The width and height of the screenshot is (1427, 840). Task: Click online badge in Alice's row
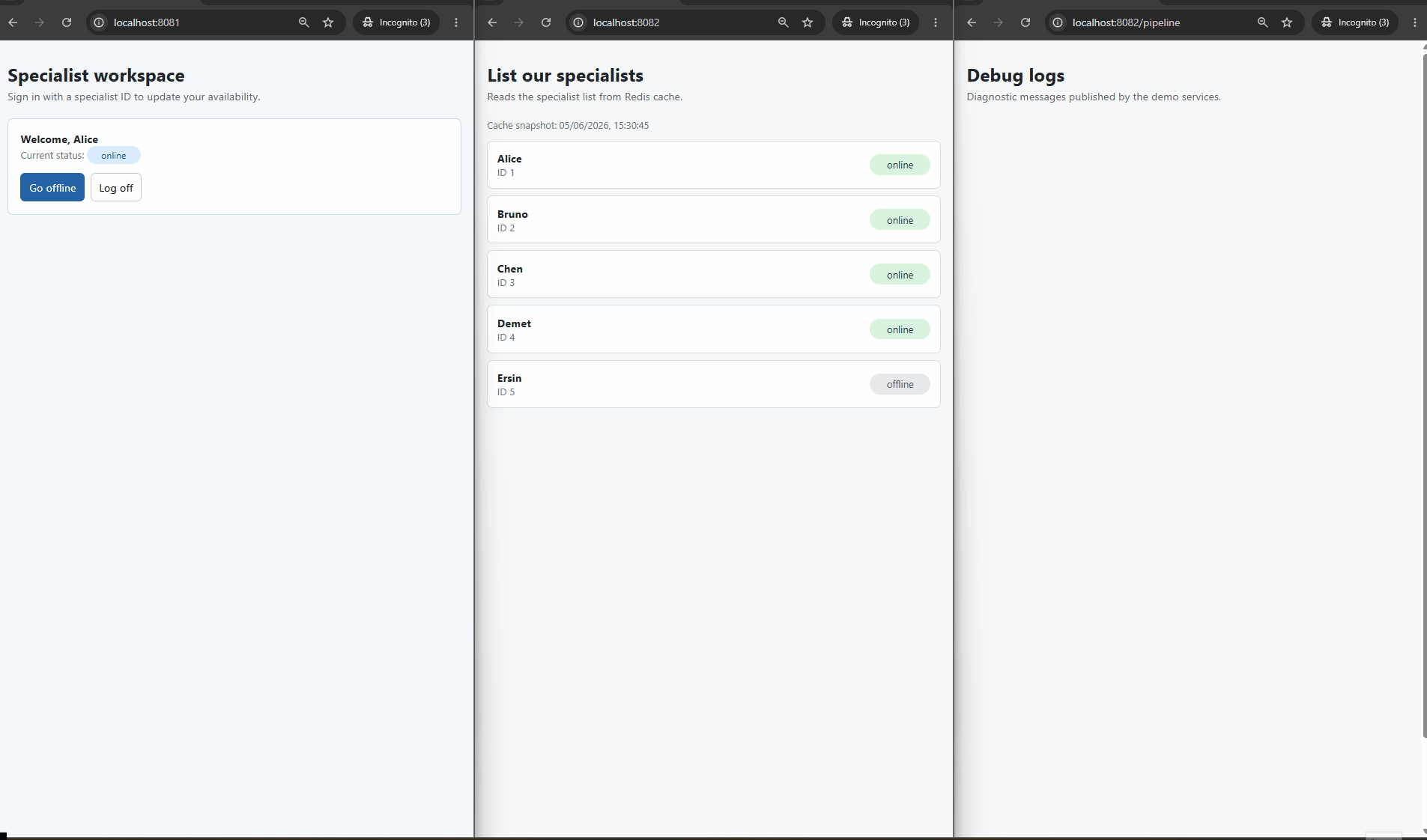(x=900, y=165)
